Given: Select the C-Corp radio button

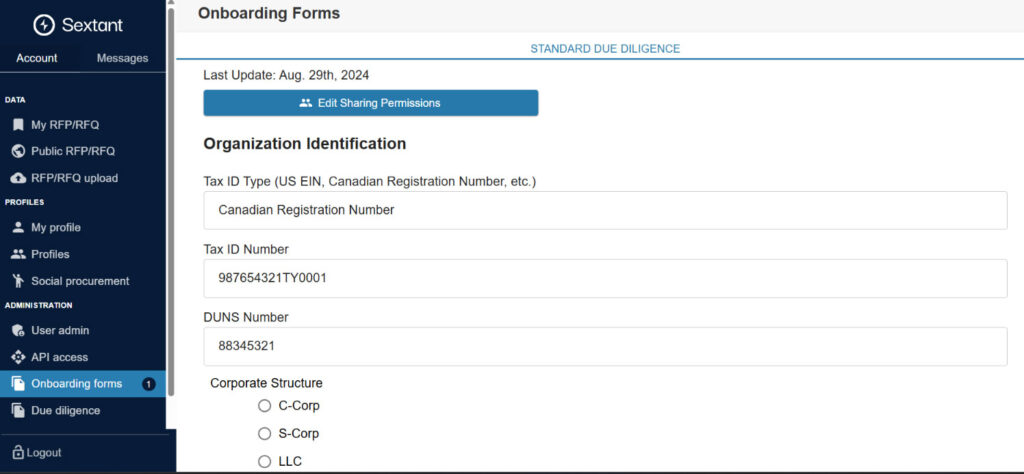Looking at the screenshot, I should coord(265,406).
